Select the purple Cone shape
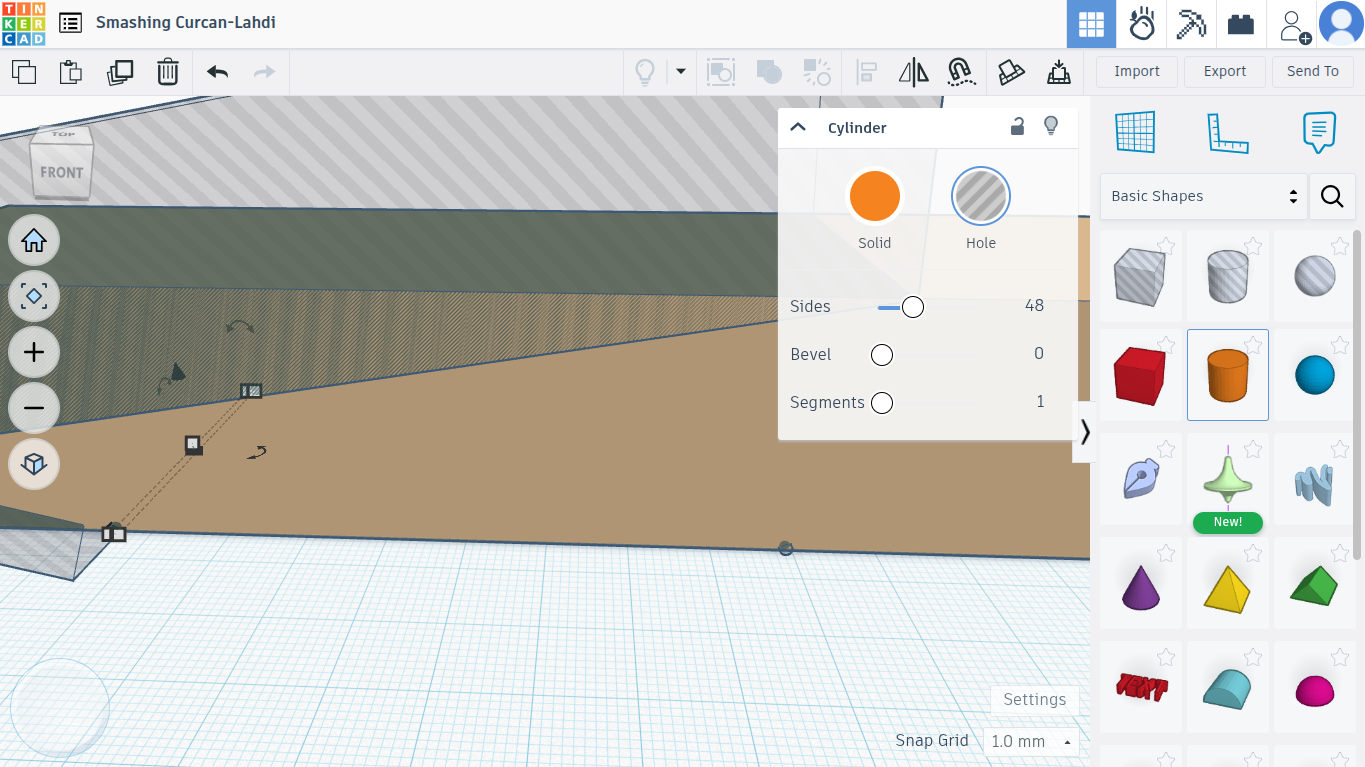Screen dimensions: 1365x767 tap(1140, 585)
